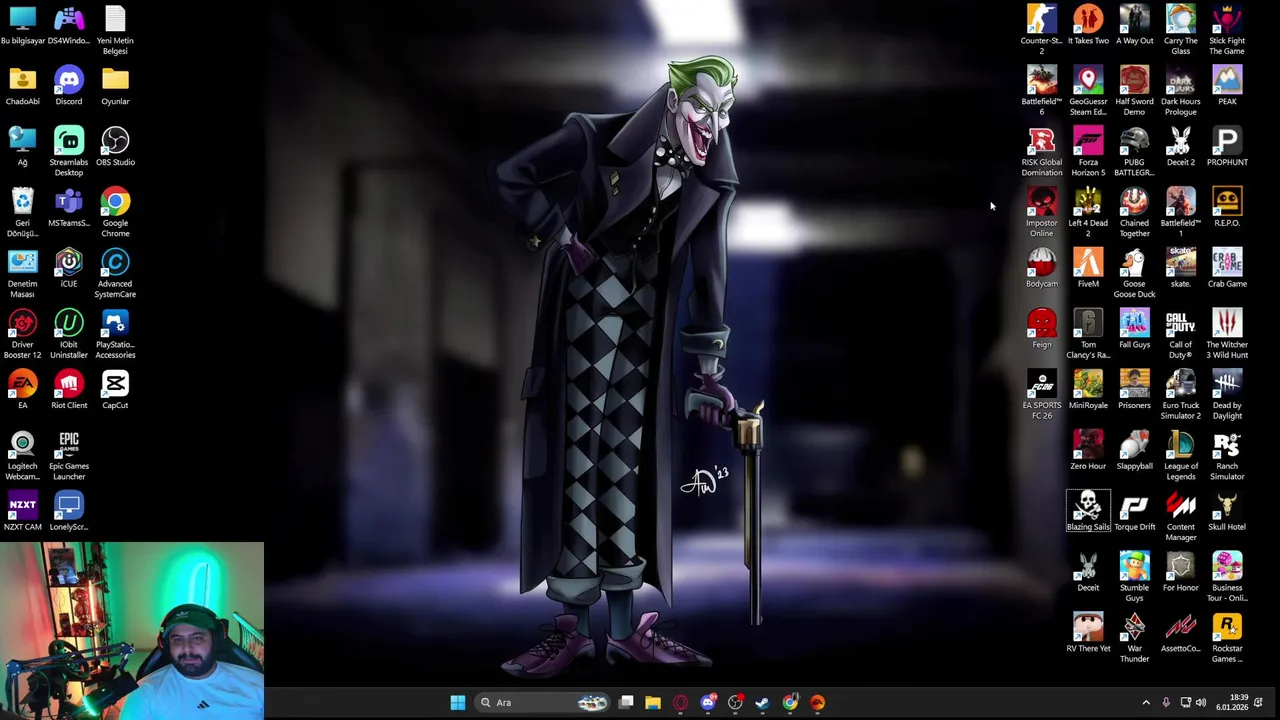The height and width of the screenshot is (720, 1280).
Task: Open The Witcher 3 Wild Hunt shortcut
Action: click(x=1227, y=334)
